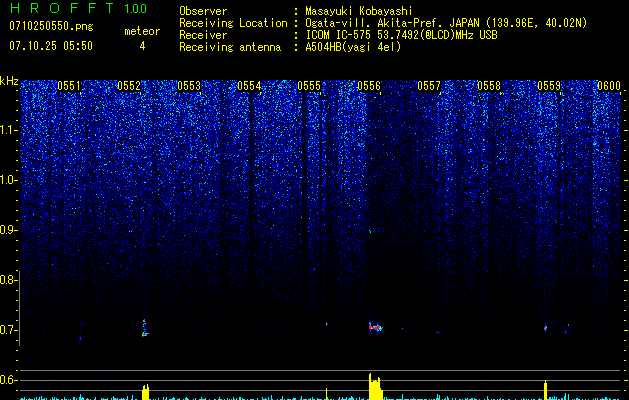
Task: Click the tall yellow power bar at 0556
Action: coord(376,386)
